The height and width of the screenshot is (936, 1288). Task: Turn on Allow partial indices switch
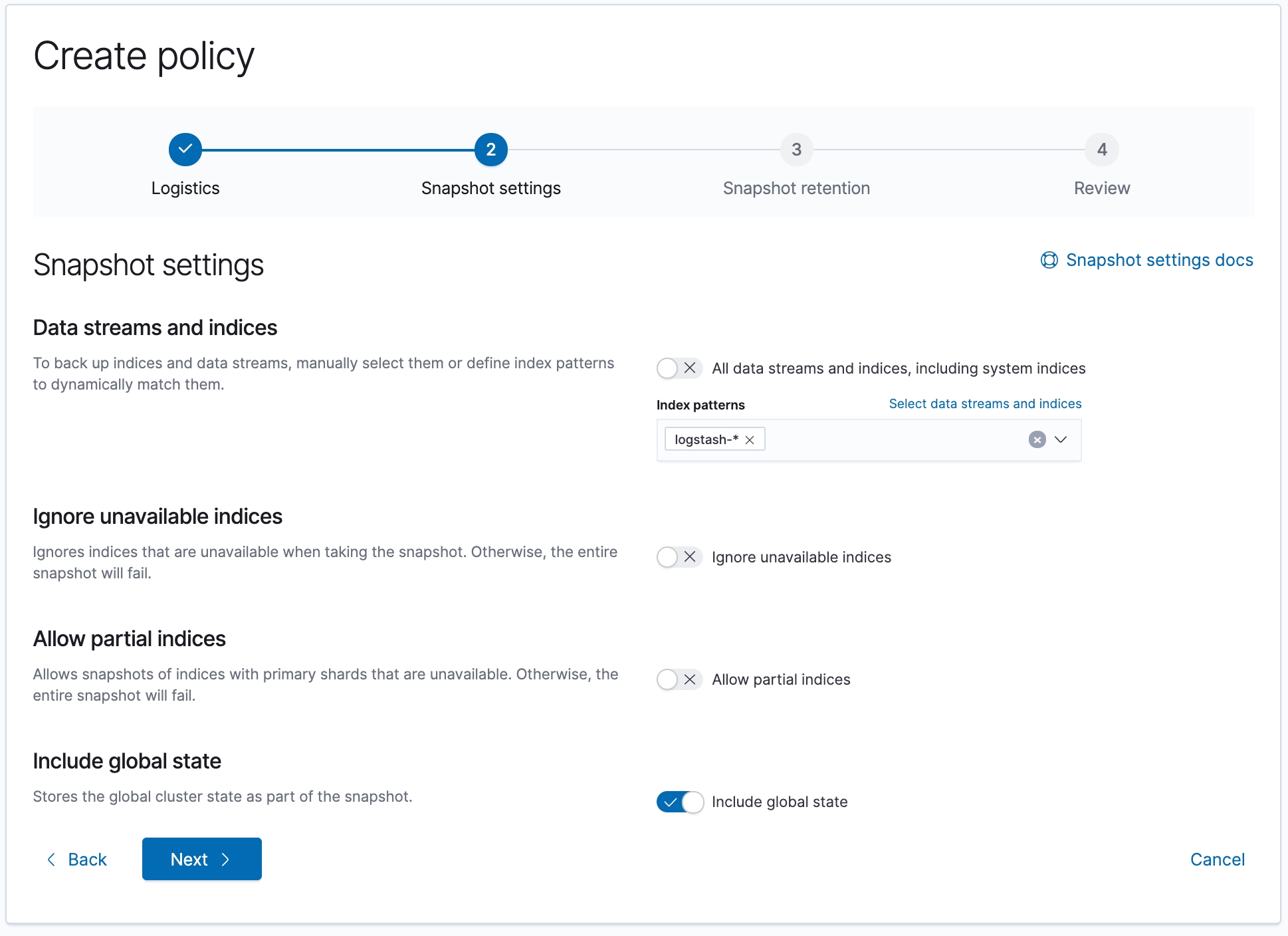[679, 679]
